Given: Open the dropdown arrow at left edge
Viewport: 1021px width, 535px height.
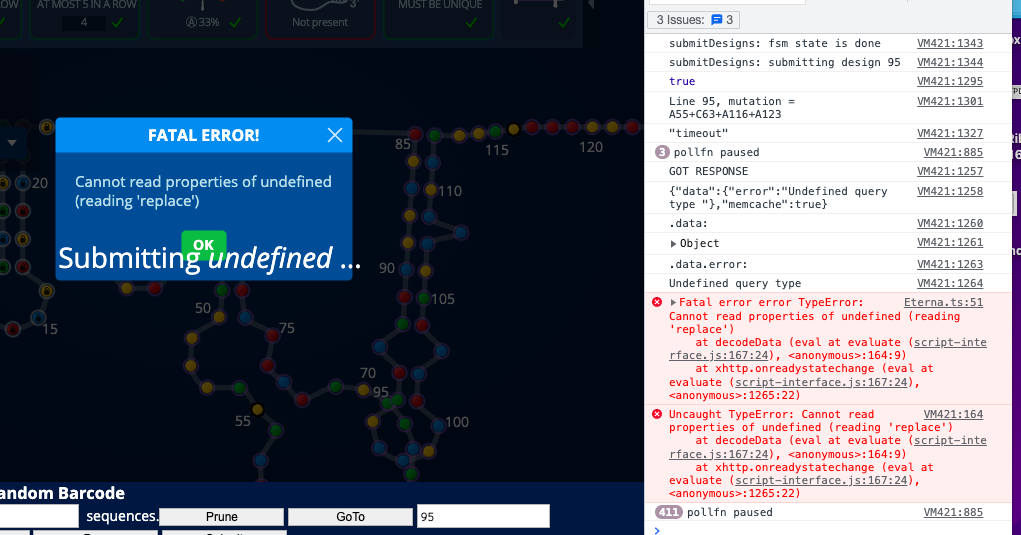Looking at the screenshot, I should pos(12,143).
